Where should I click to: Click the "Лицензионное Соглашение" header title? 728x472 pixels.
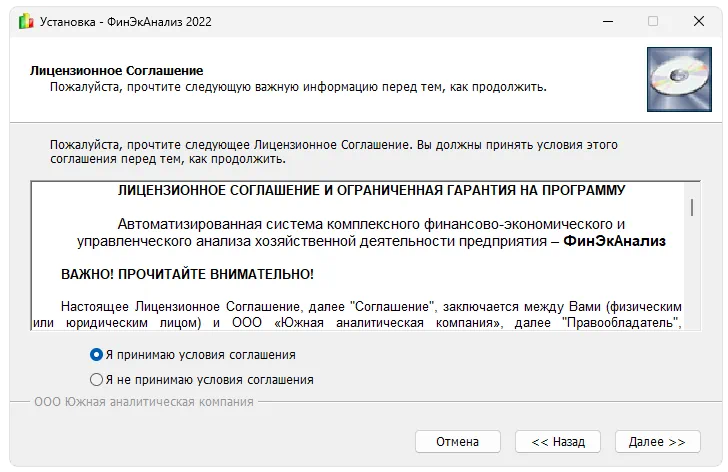(117, 71)
